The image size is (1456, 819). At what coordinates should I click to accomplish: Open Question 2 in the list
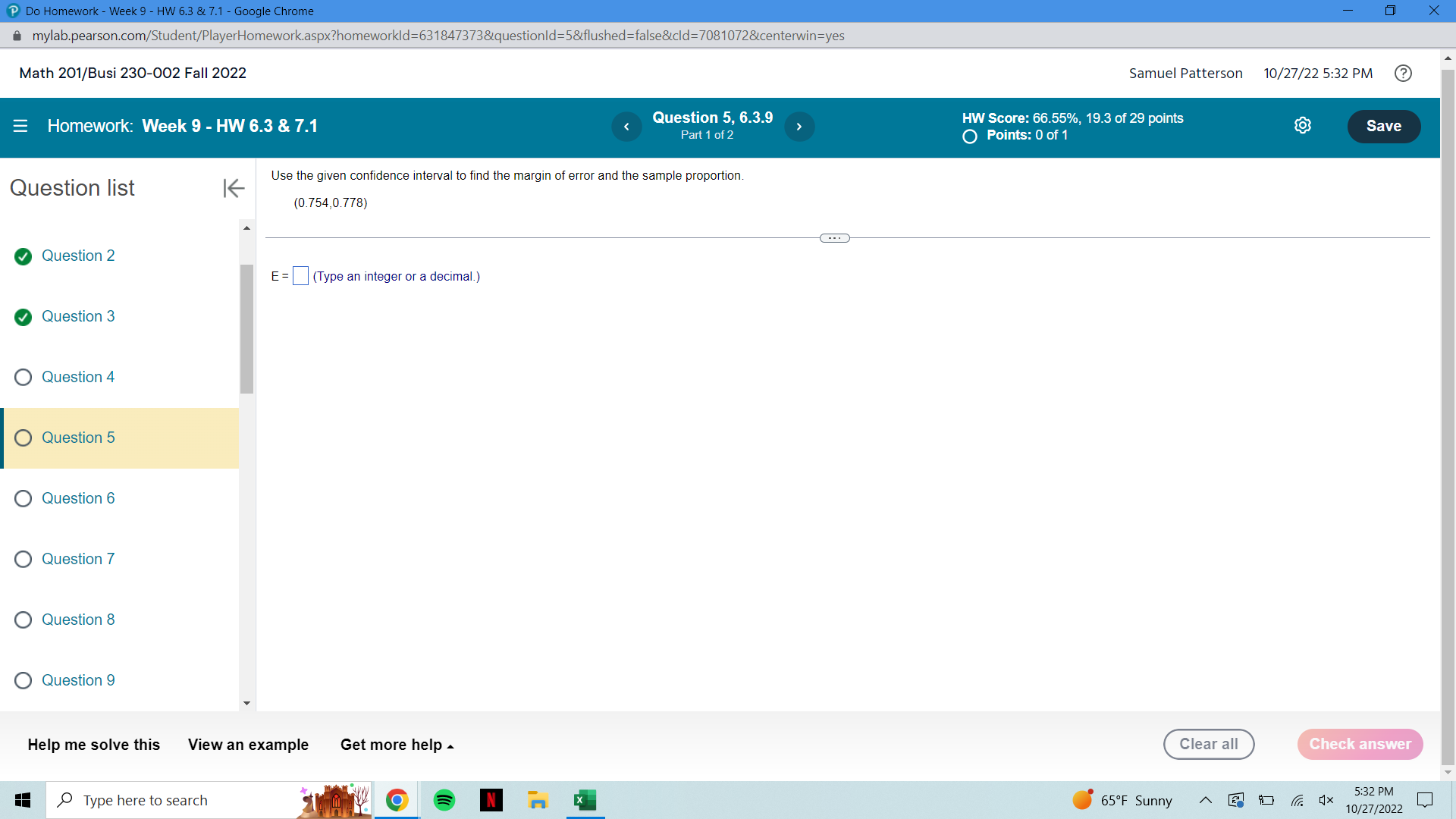[x=78, y=256]
